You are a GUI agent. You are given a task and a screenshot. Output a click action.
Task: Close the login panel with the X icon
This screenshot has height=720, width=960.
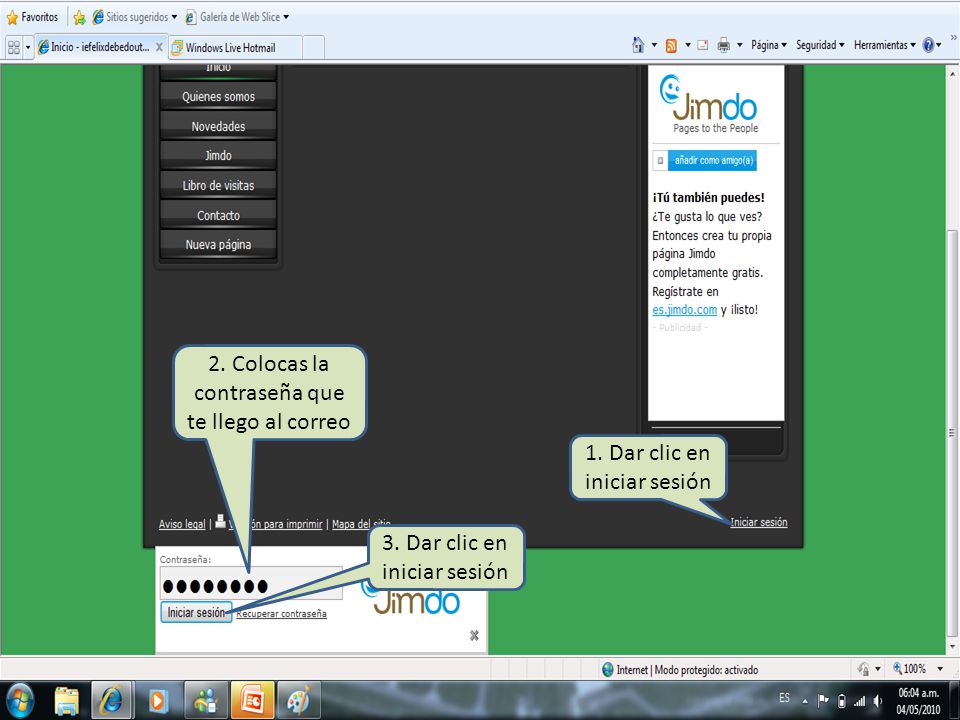tap(474, 636)
